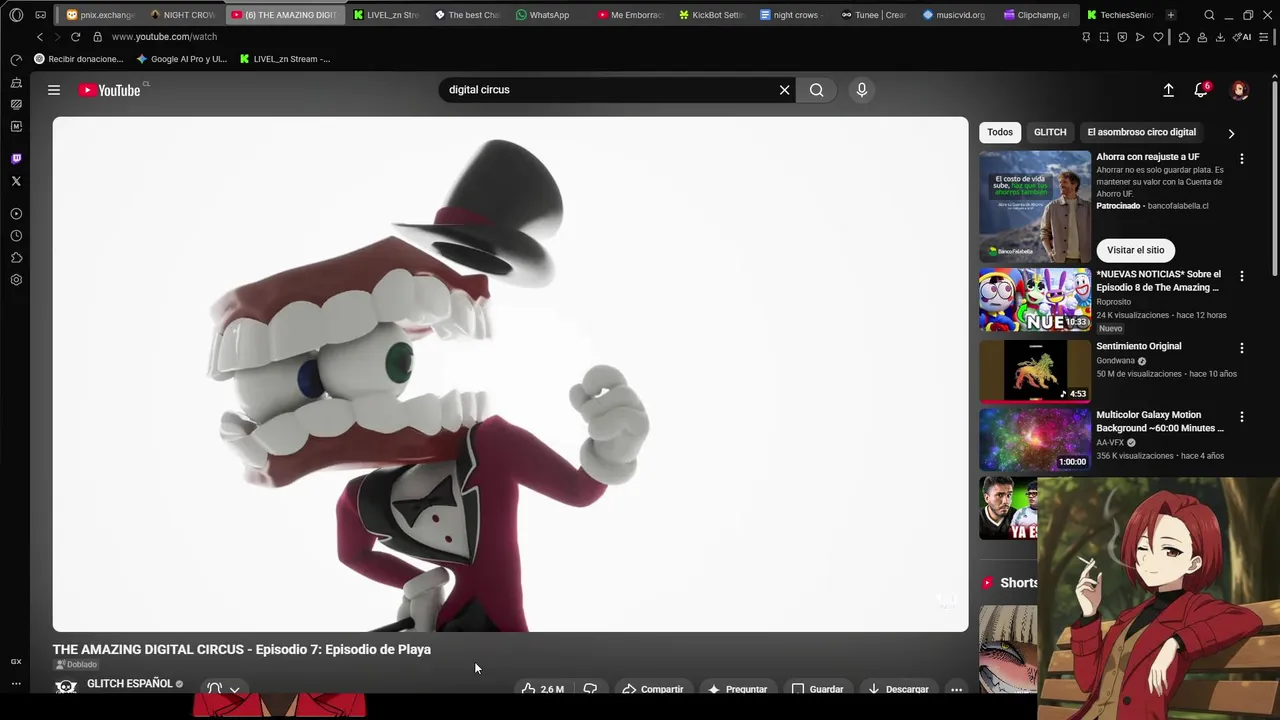Viewport: 1280px width, 720px height.
Task: Start voice search with the microphone
Action: (862, 90)
